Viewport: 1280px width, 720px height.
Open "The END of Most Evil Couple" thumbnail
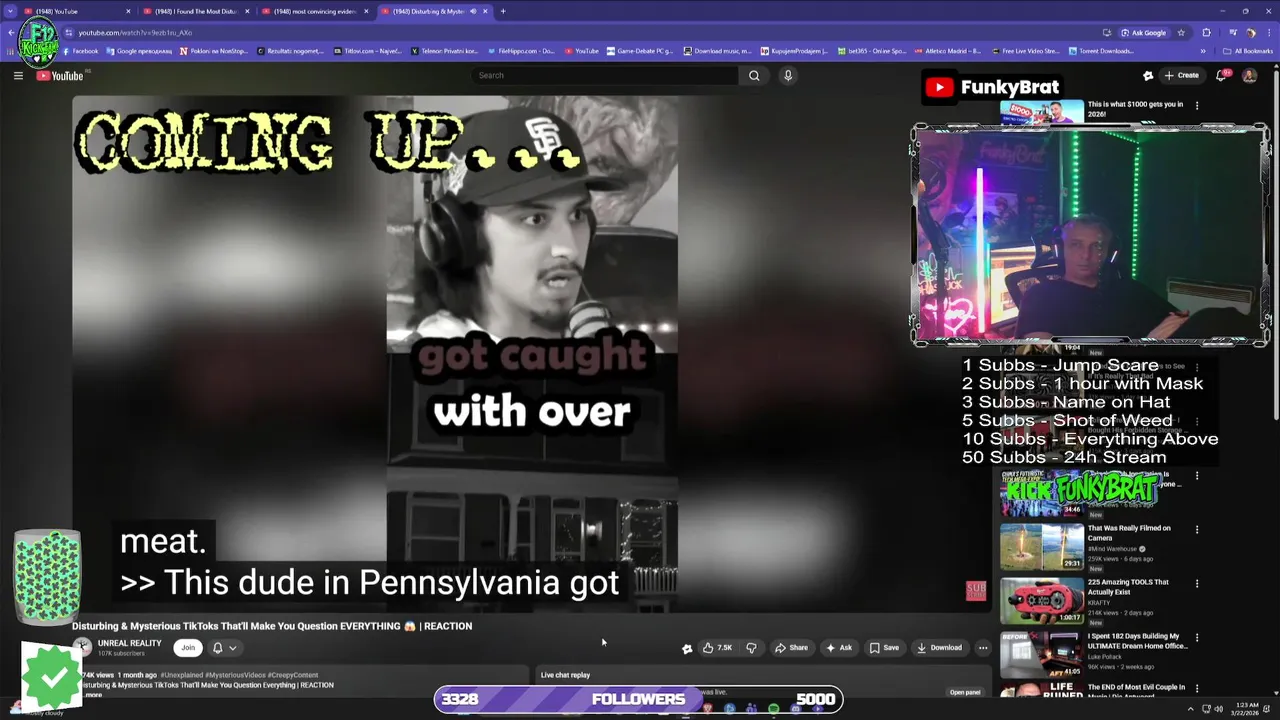pos(1042,691)
